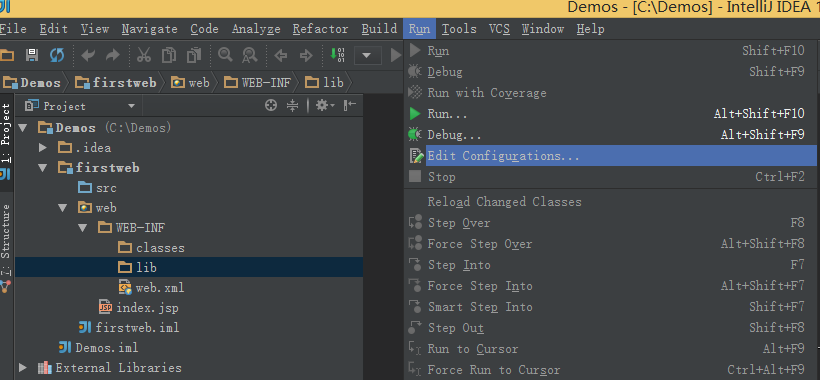This screenshot has height=380, width=820.
Task: Click the Find magnifier icon
Action: click(225, 55)
